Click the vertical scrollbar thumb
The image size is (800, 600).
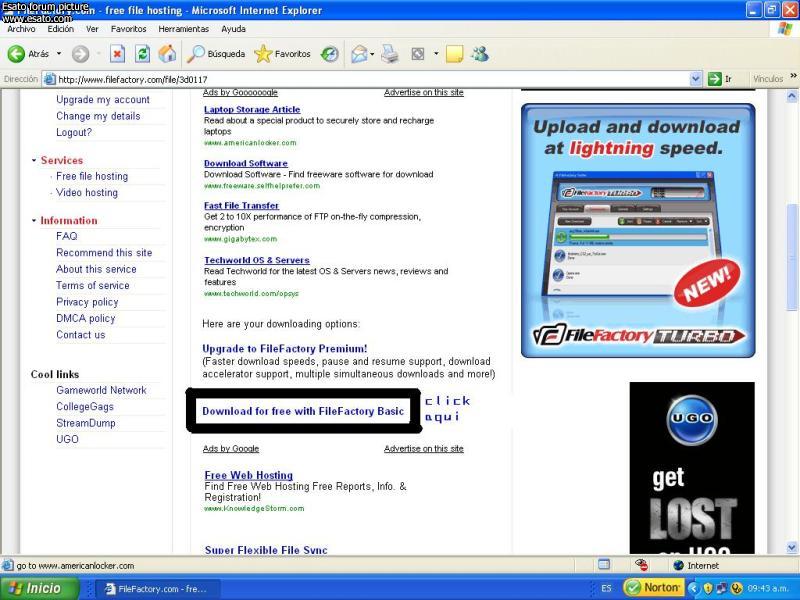coord(791,256)
